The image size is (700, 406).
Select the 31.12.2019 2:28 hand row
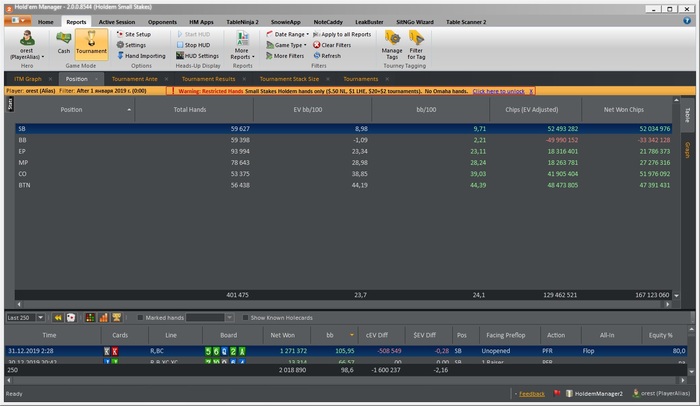(x=346, y=351)
